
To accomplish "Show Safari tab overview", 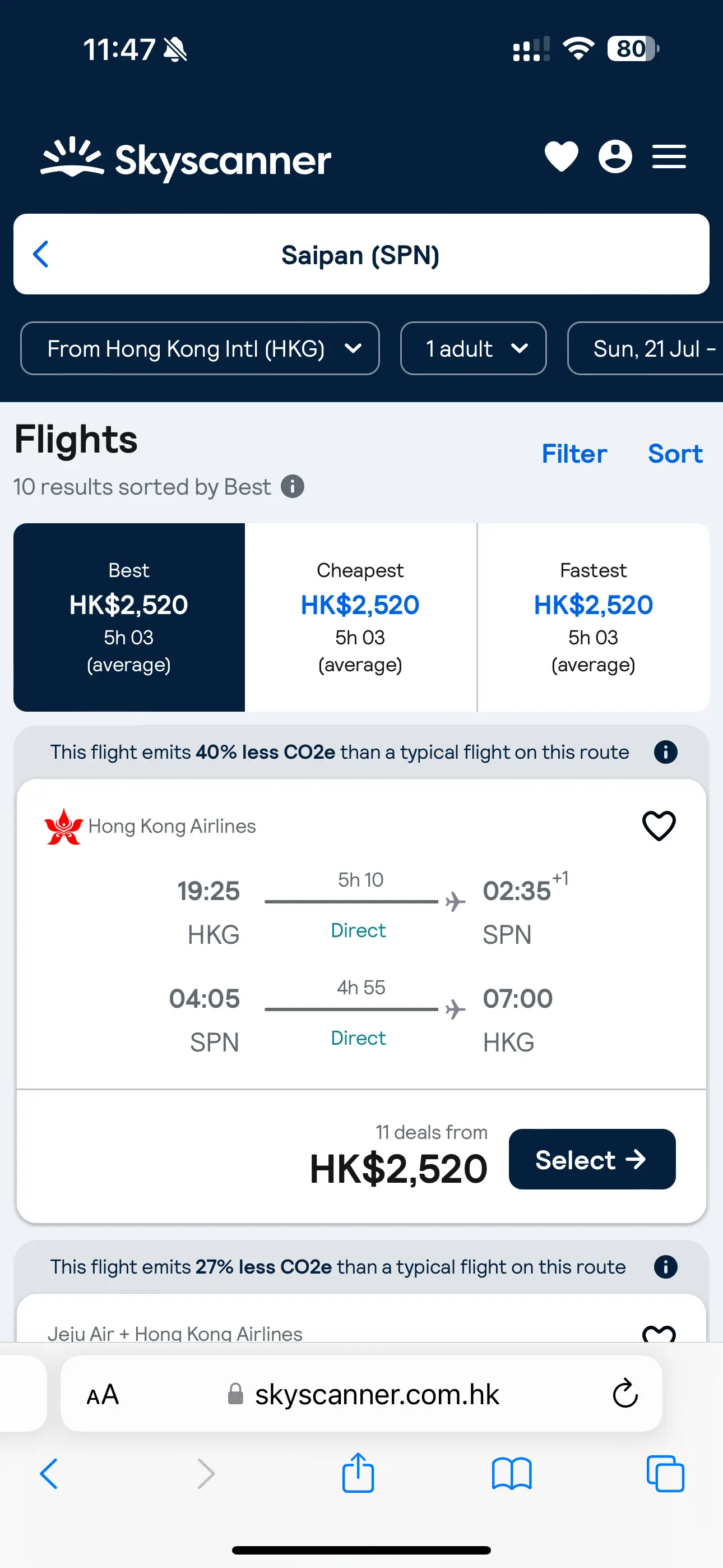I will (665, 1473).
